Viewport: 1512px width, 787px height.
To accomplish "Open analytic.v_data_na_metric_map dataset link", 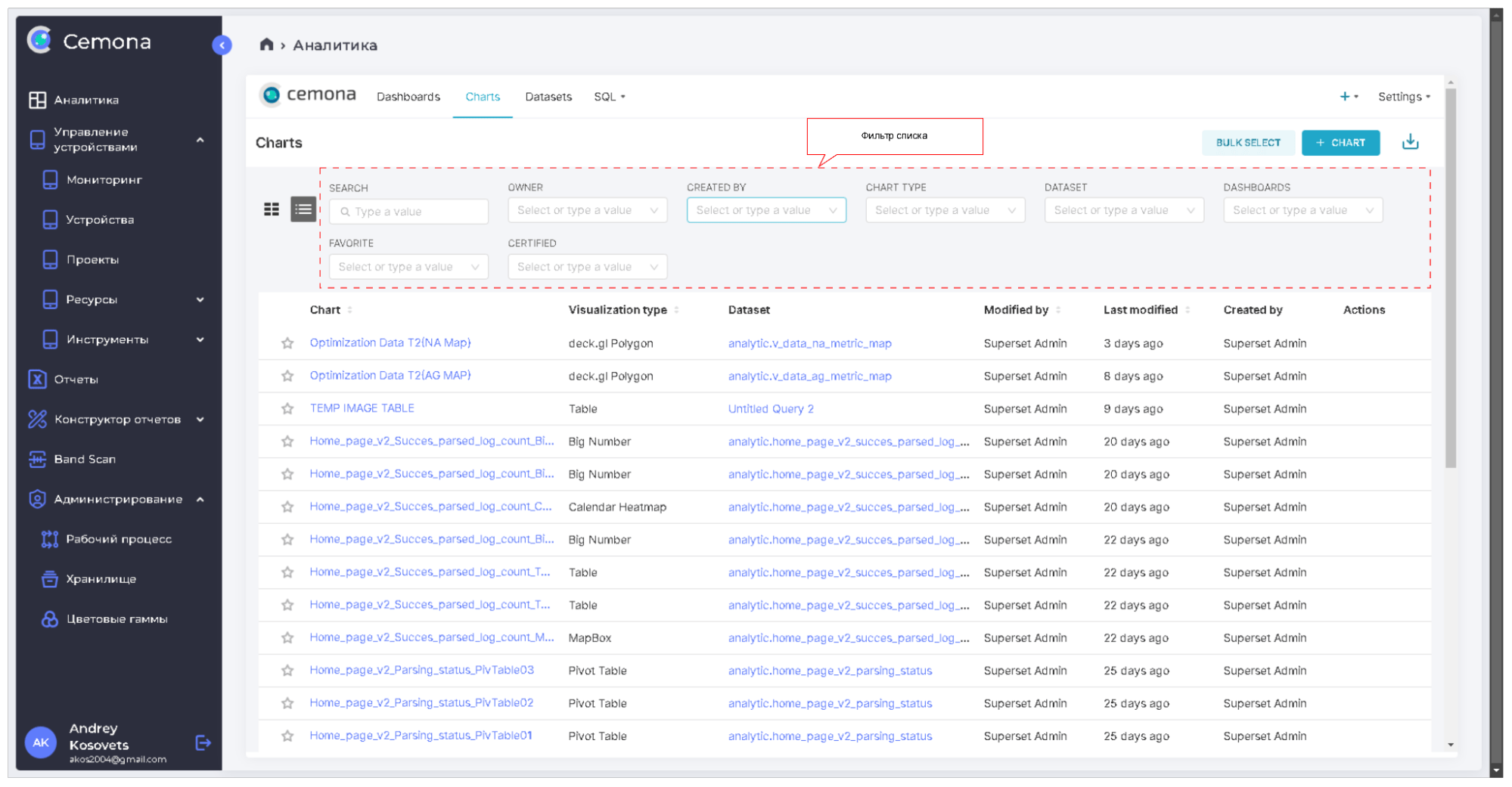I will tap(809, 343).
